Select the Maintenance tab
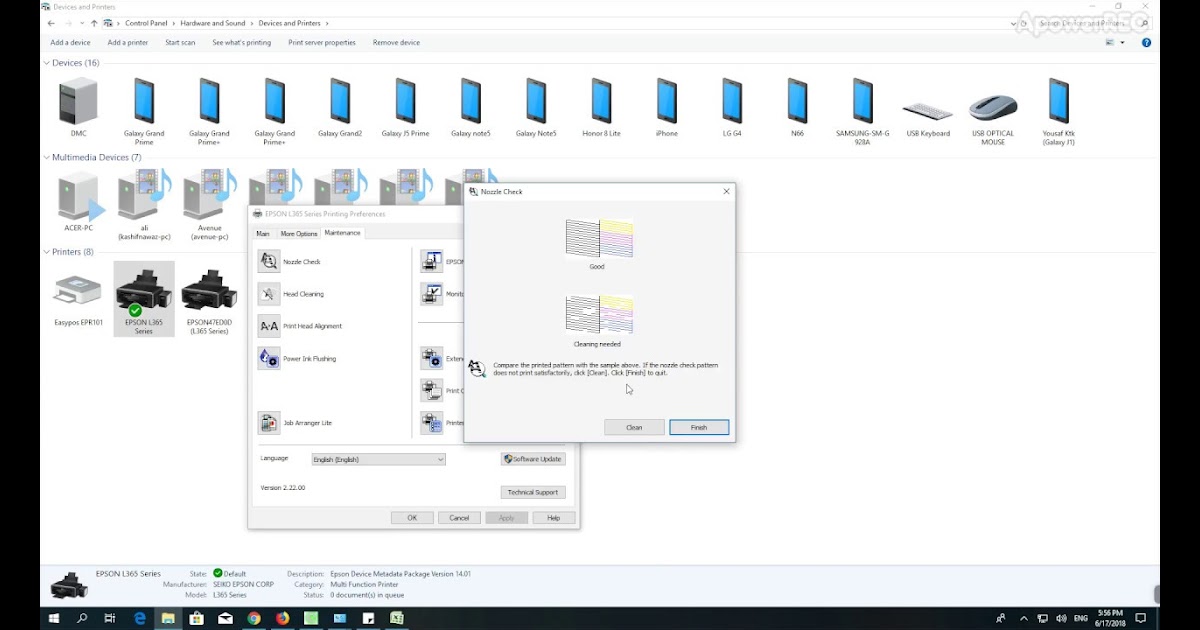The height and width of the screenshot is (630, 1200). (342, 232)
